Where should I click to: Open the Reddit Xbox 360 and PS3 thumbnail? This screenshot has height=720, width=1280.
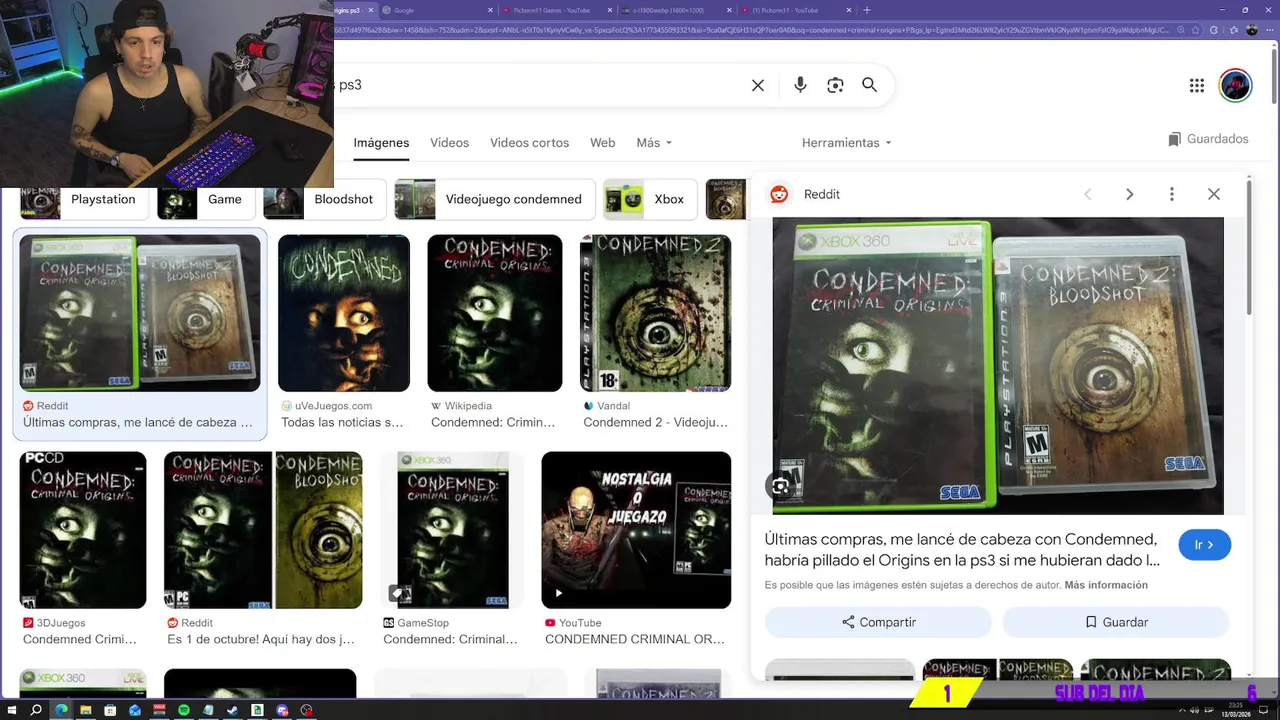[x=140, y=313]
